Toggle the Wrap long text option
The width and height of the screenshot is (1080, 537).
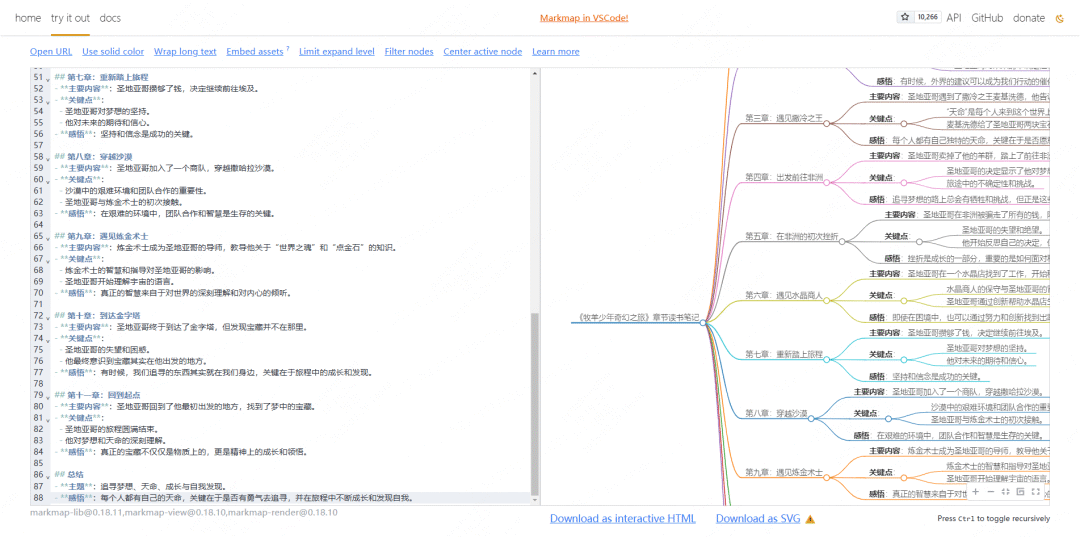coord(185,52)
